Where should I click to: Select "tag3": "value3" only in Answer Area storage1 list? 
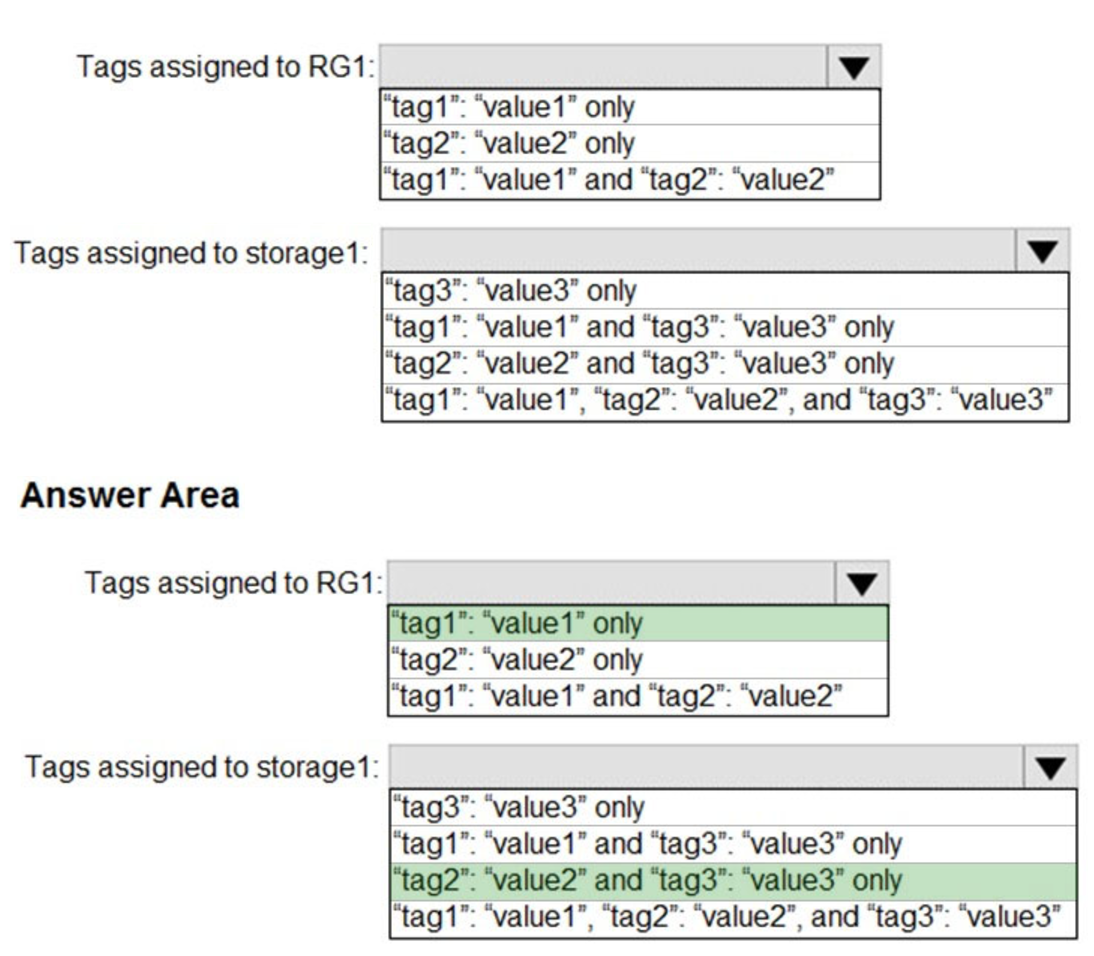732,808
